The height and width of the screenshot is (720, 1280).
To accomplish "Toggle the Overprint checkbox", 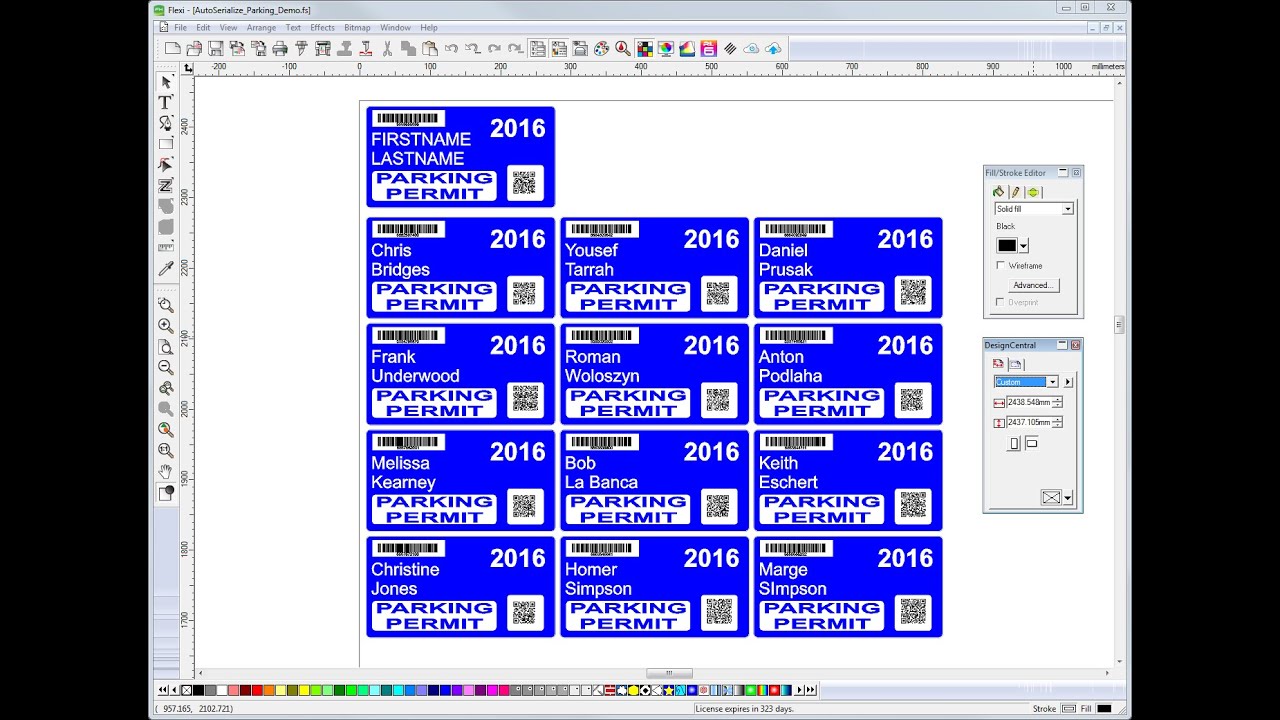I will point(1001,302).
